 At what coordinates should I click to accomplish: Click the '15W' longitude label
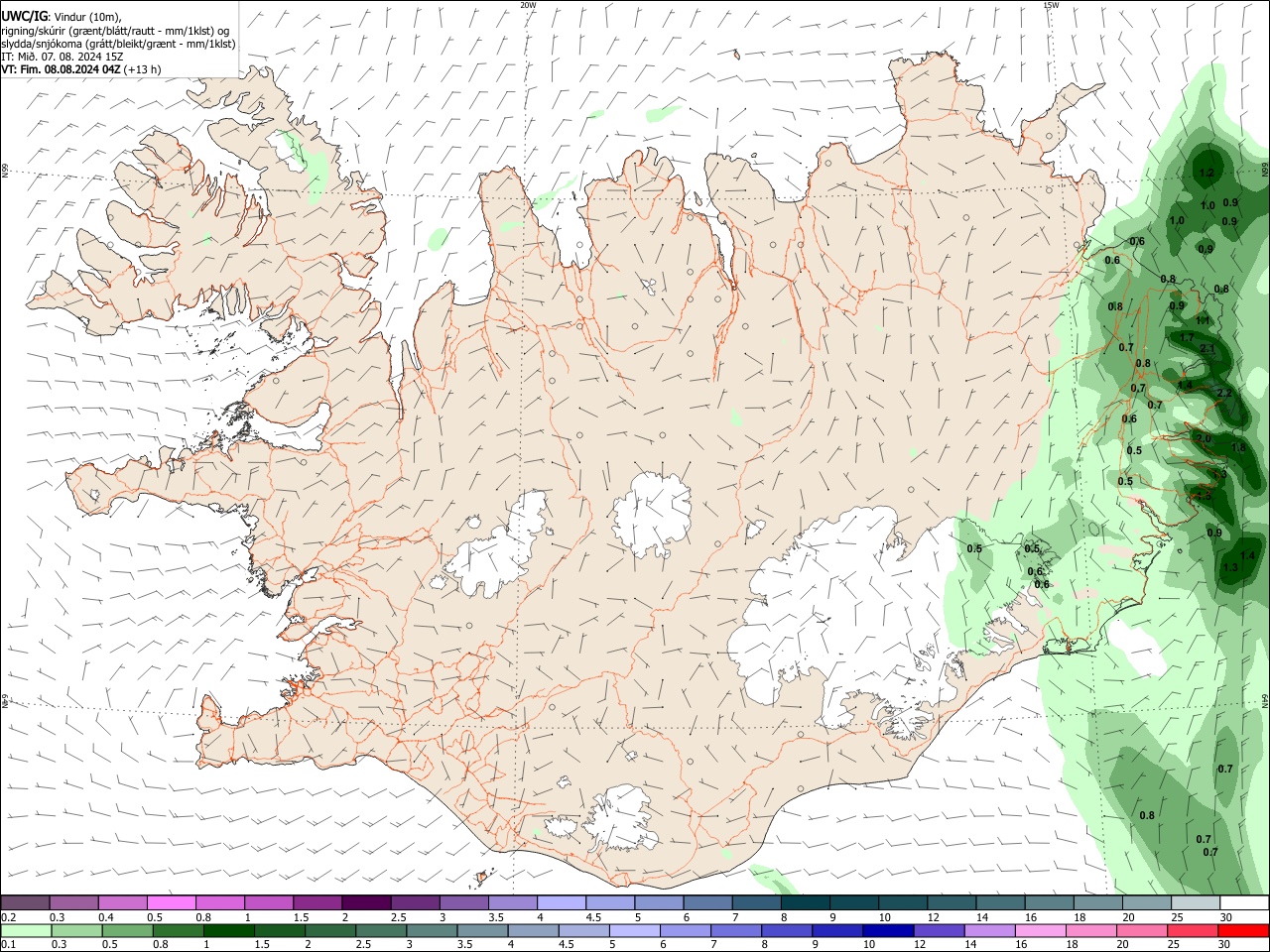coord(1051,5)
